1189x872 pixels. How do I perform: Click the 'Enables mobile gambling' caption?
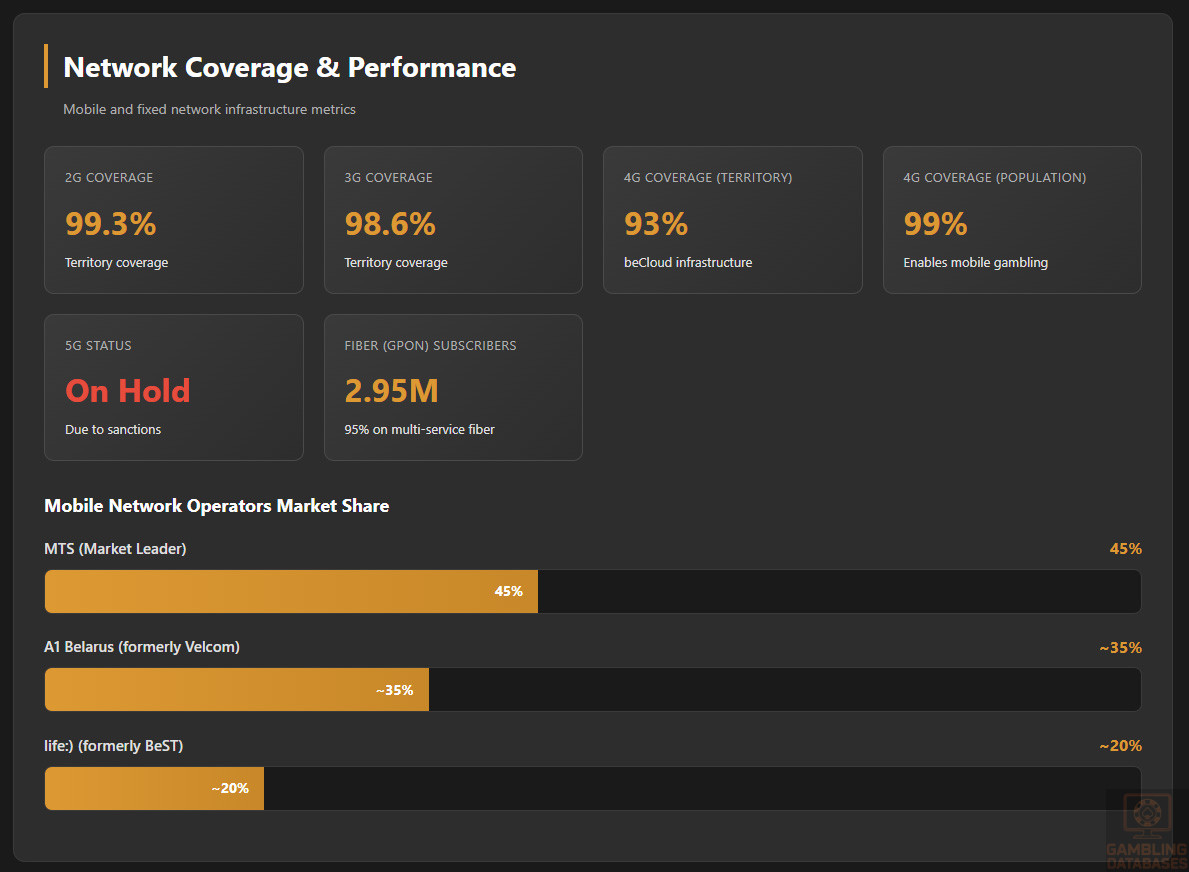pyautogui.click(x=975, y=263)
